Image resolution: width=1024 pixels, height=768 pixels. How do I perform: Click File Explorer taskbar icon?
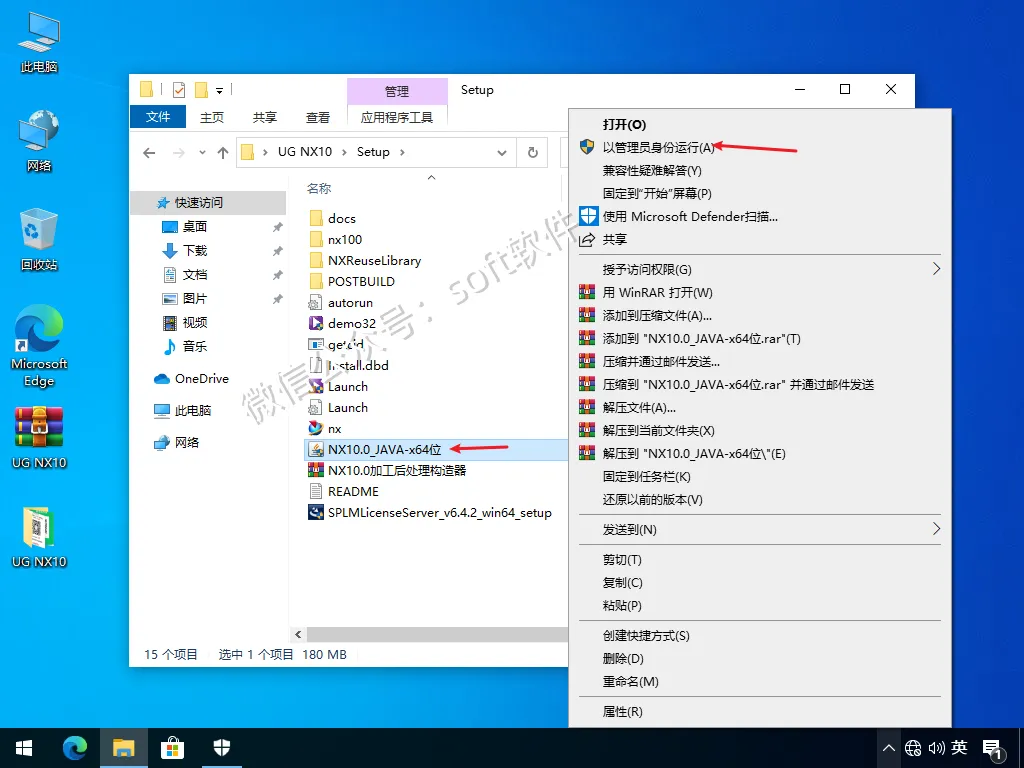(x=123, y=748)
